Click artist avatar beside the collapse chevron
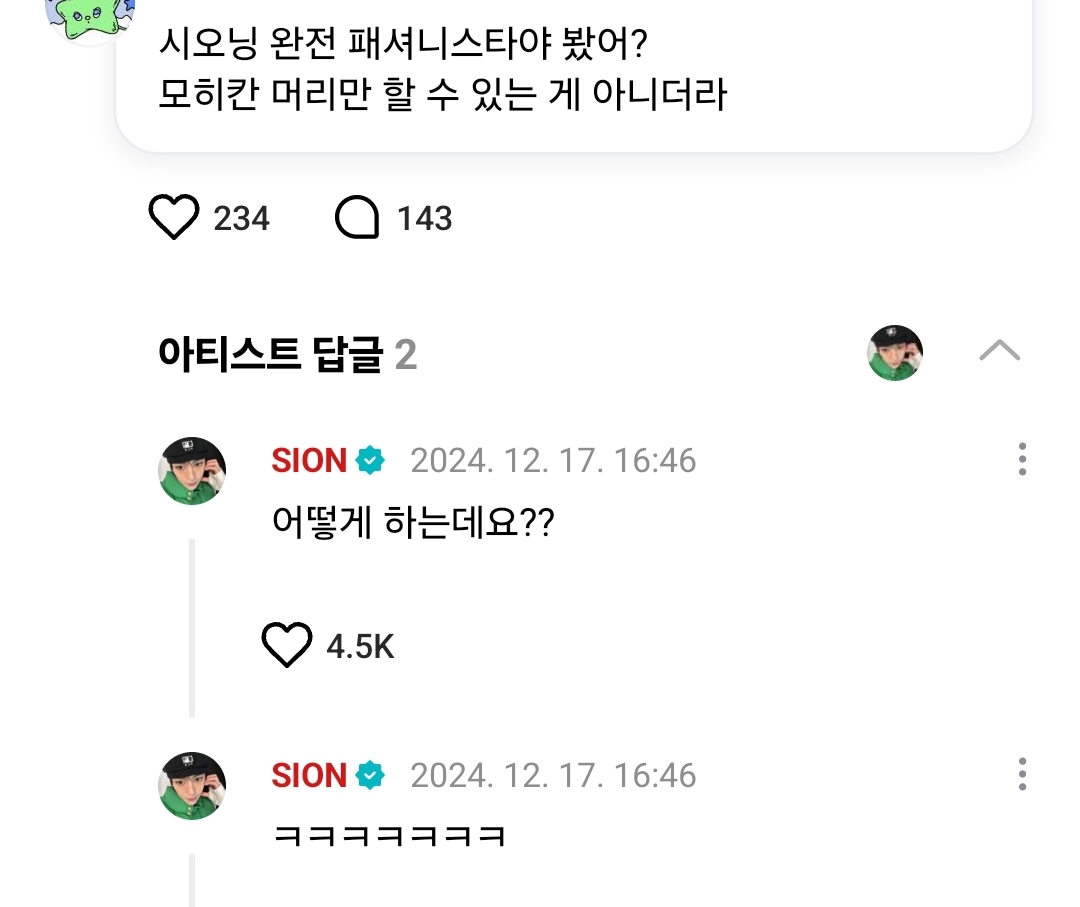Viewport: 1080px width, 907px height. coord(894,353)
